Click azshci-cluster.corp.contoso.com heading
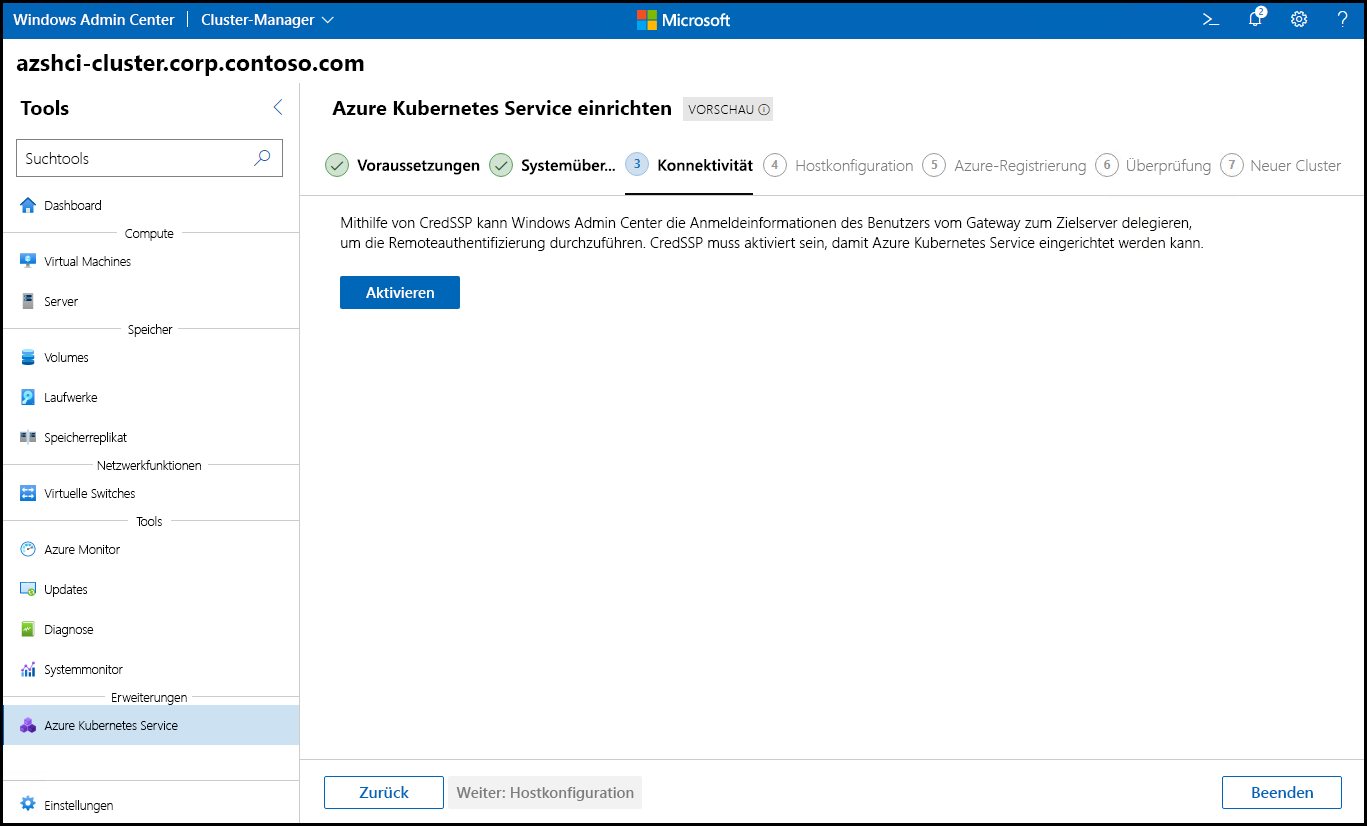The image size is (1367, 826). [191, 64]
